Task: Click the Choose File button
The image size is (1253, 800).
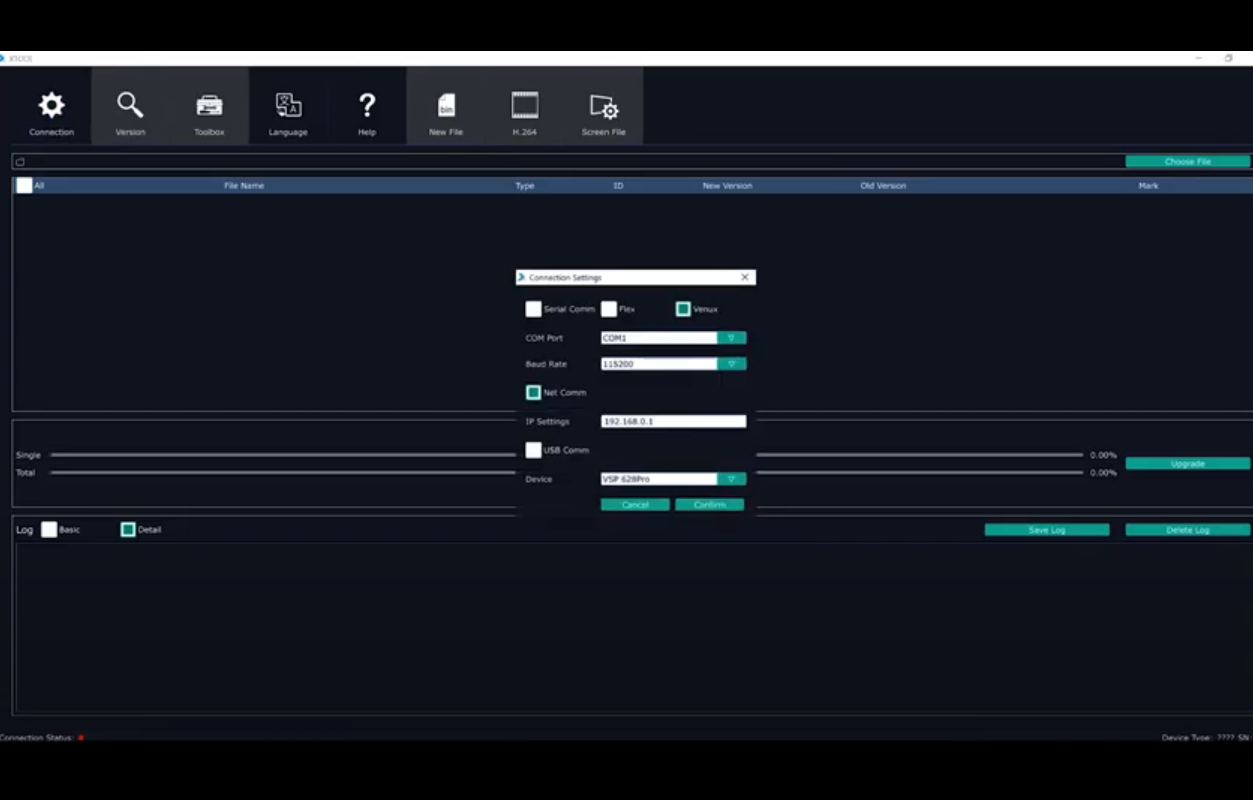Action: [1187, 161]
